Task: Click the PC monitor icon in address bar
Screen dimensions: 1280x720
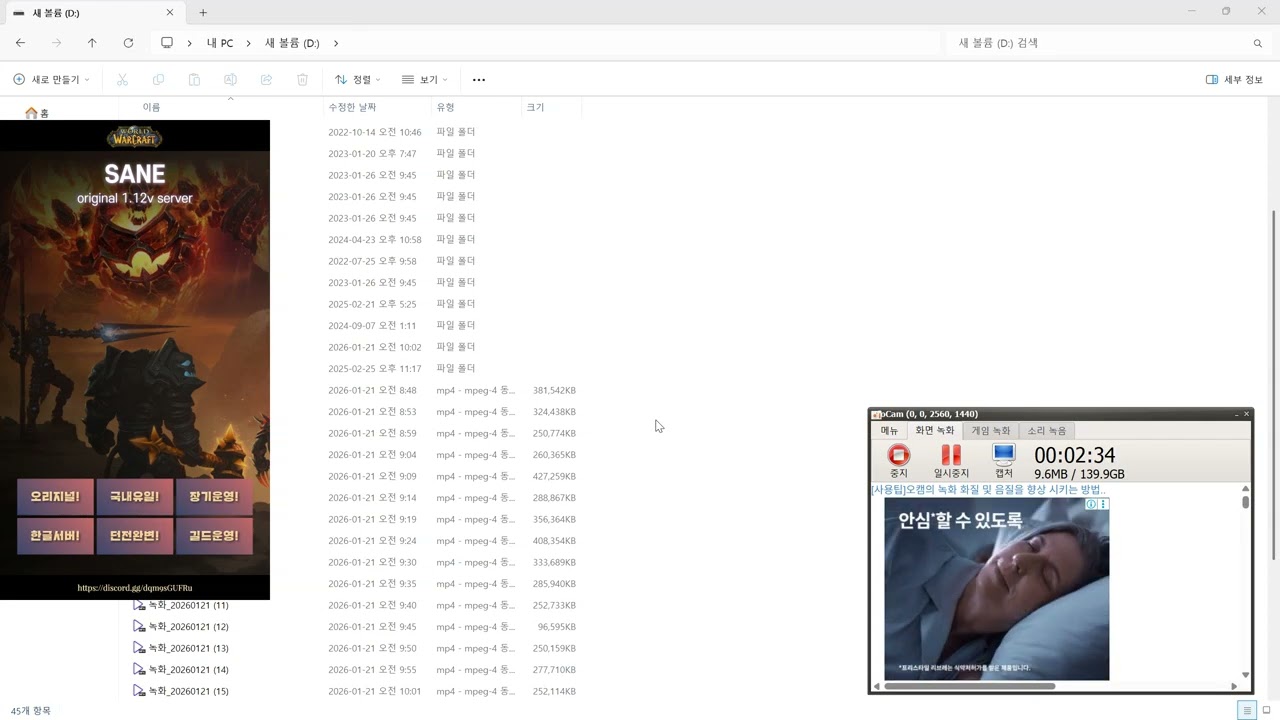Action: click(x=167, y=43)
